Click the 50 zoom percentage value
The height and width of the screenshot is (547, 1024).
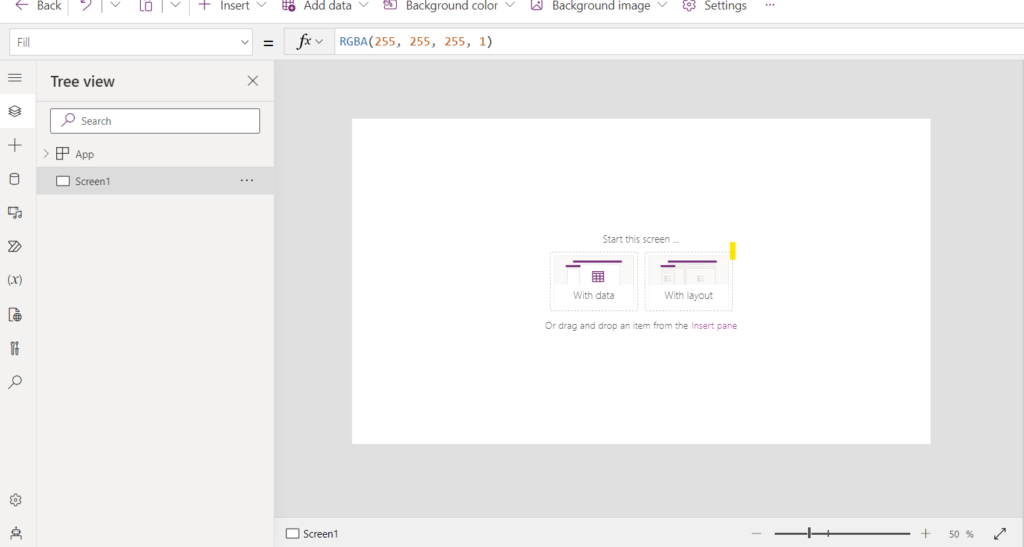point(954,534)
